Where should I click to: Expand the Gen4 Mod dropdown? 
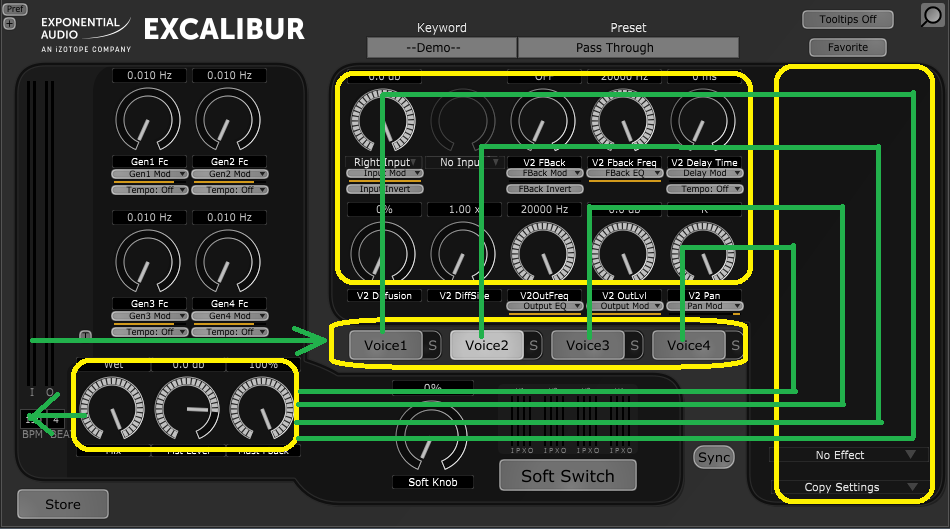pyautogui.click(x=230, y=316)
